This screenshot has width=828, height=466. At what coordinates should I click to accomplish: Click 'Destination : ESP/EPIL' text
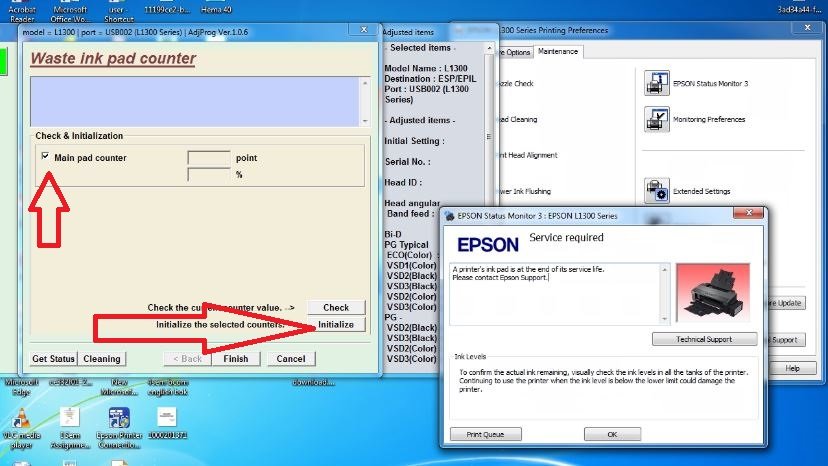430,79
